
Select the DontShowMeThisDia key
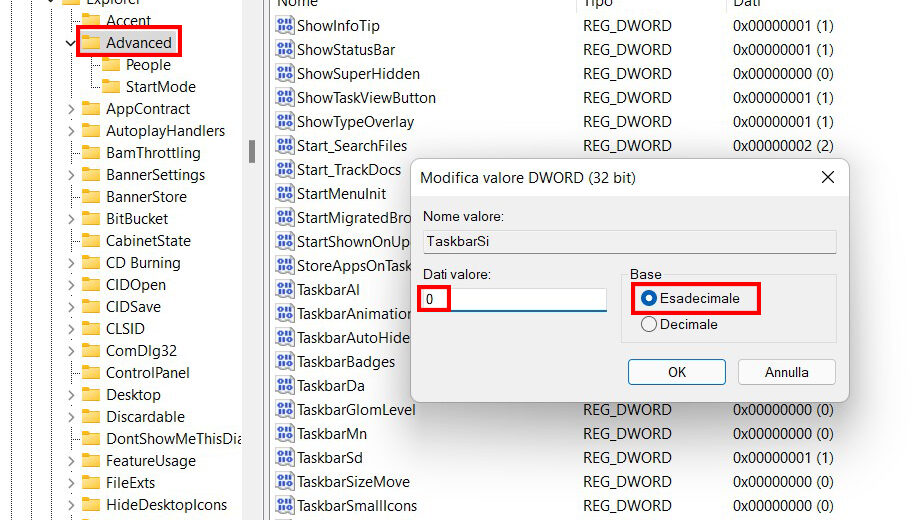[173, 439]
